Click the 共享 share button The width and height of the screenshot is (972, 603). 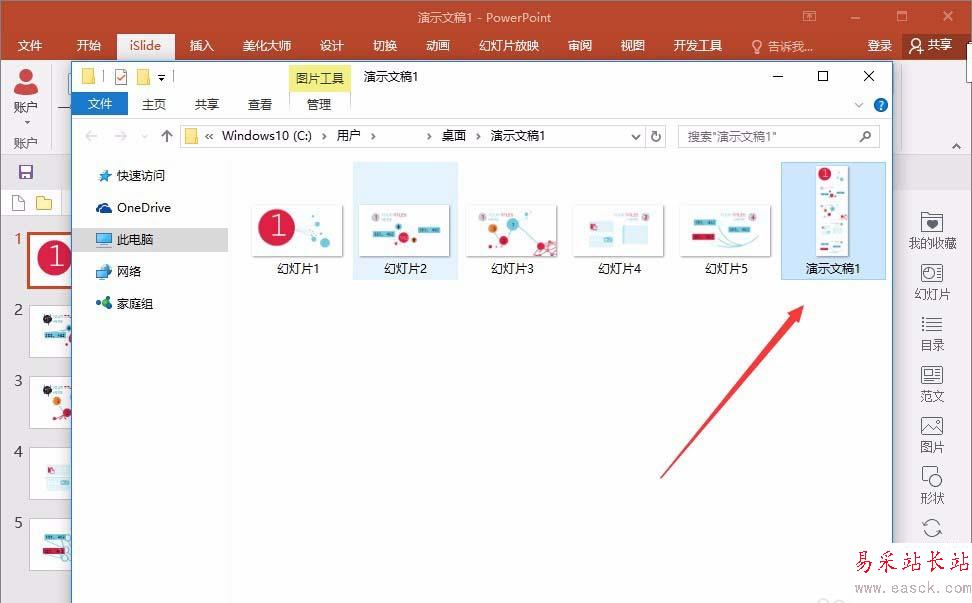click(x=931, y=45)
